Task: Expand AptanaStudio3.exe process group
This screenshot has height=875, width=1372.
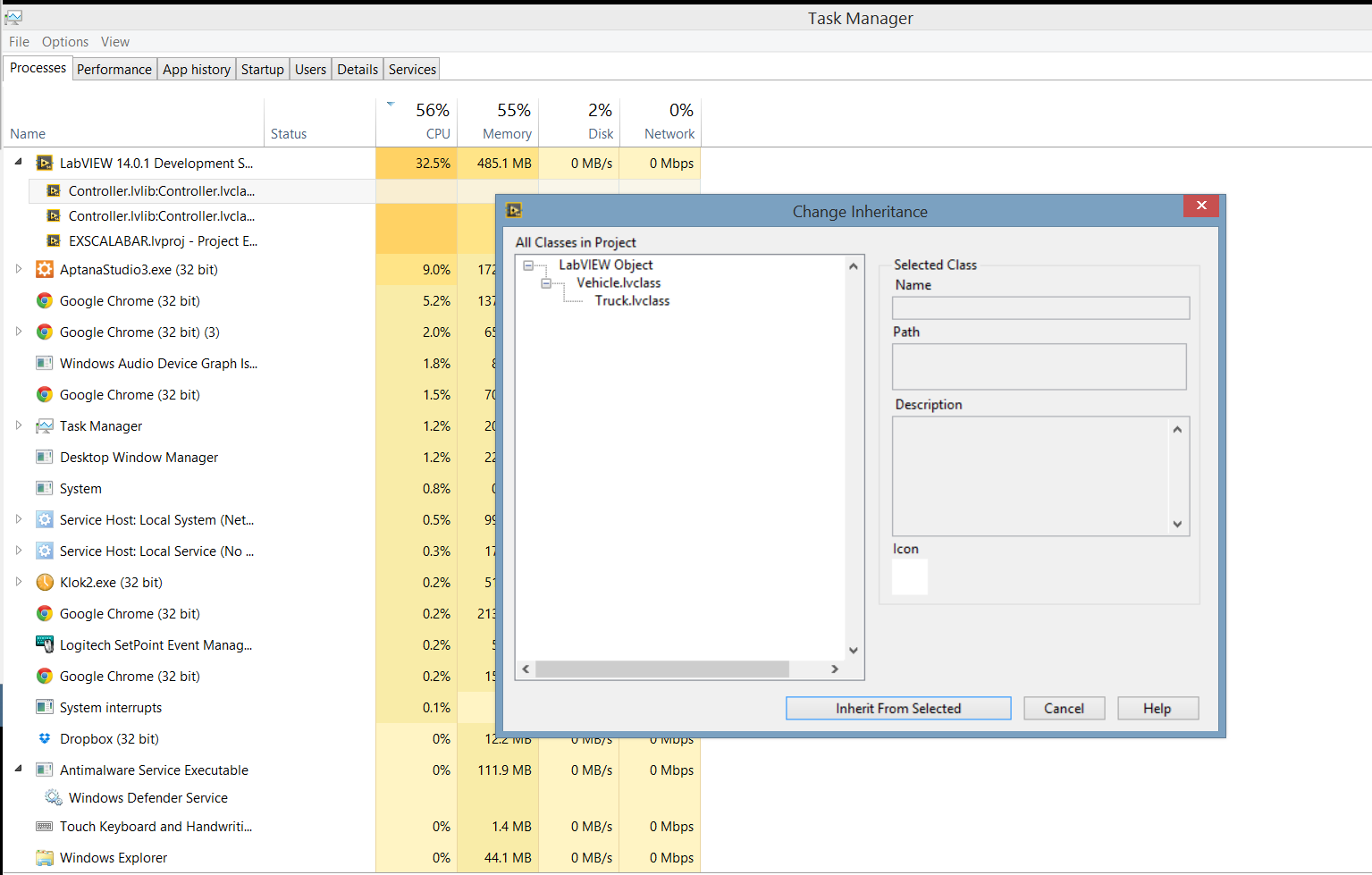Action: coord(18,268)
